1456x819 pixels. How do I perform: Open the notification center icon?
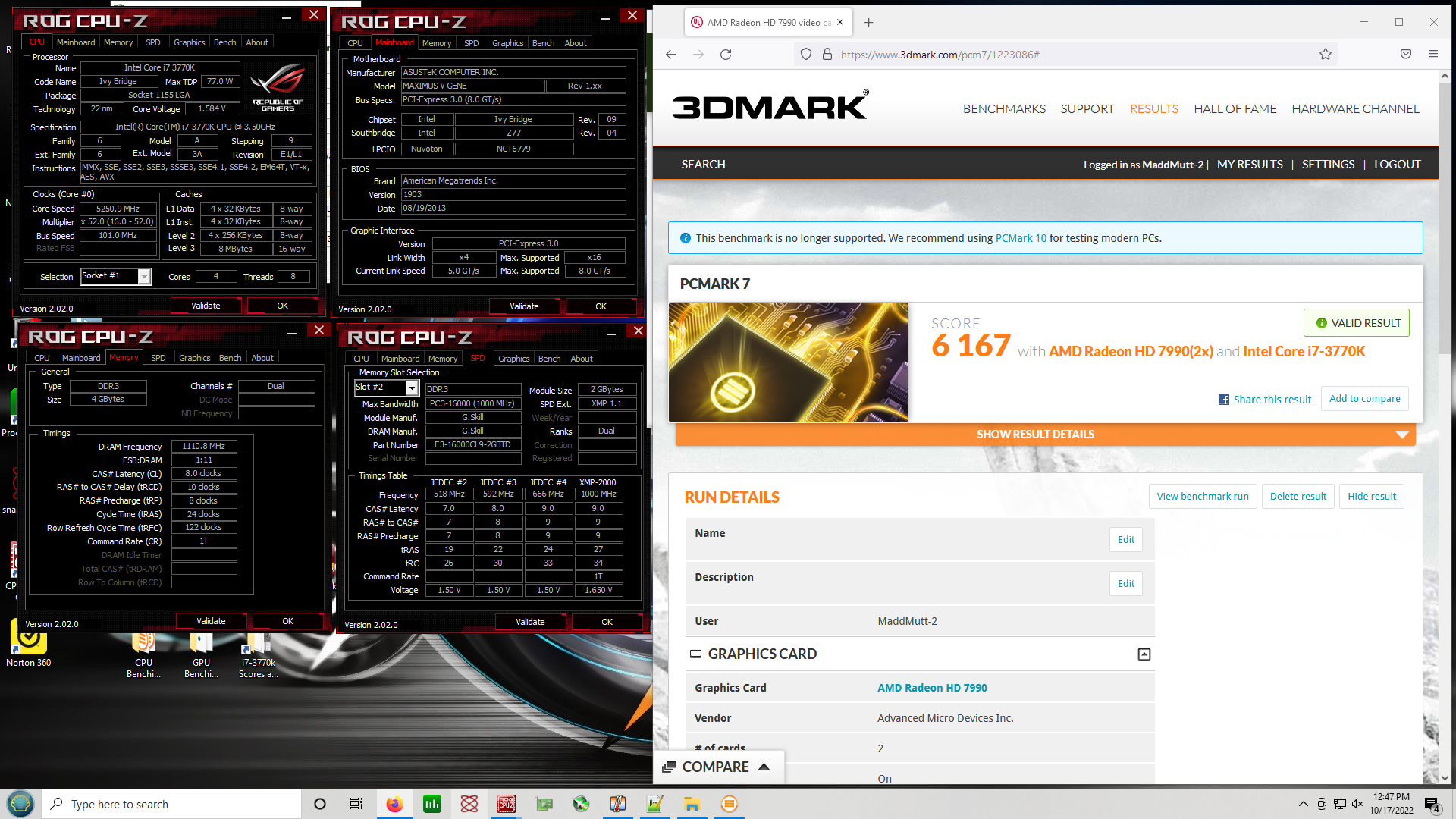(1432, 804)
